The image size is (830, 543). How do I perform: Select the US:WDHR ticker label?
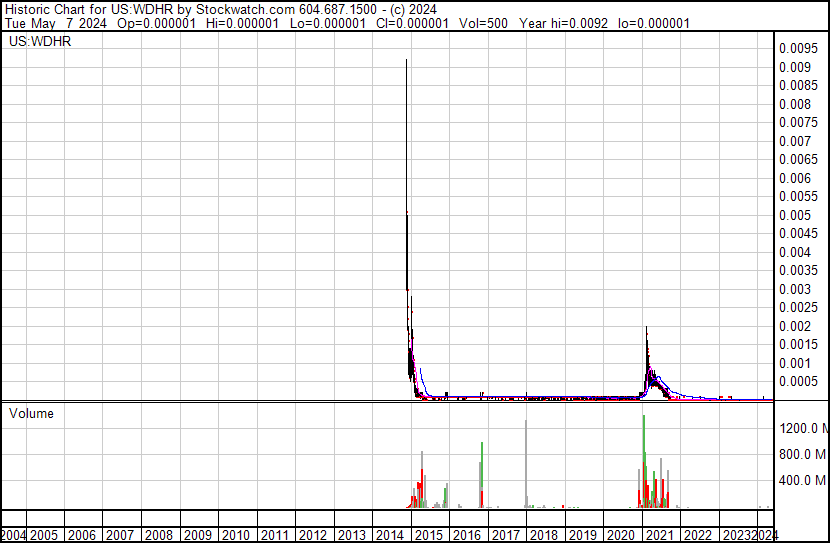(x=40, y=41)
